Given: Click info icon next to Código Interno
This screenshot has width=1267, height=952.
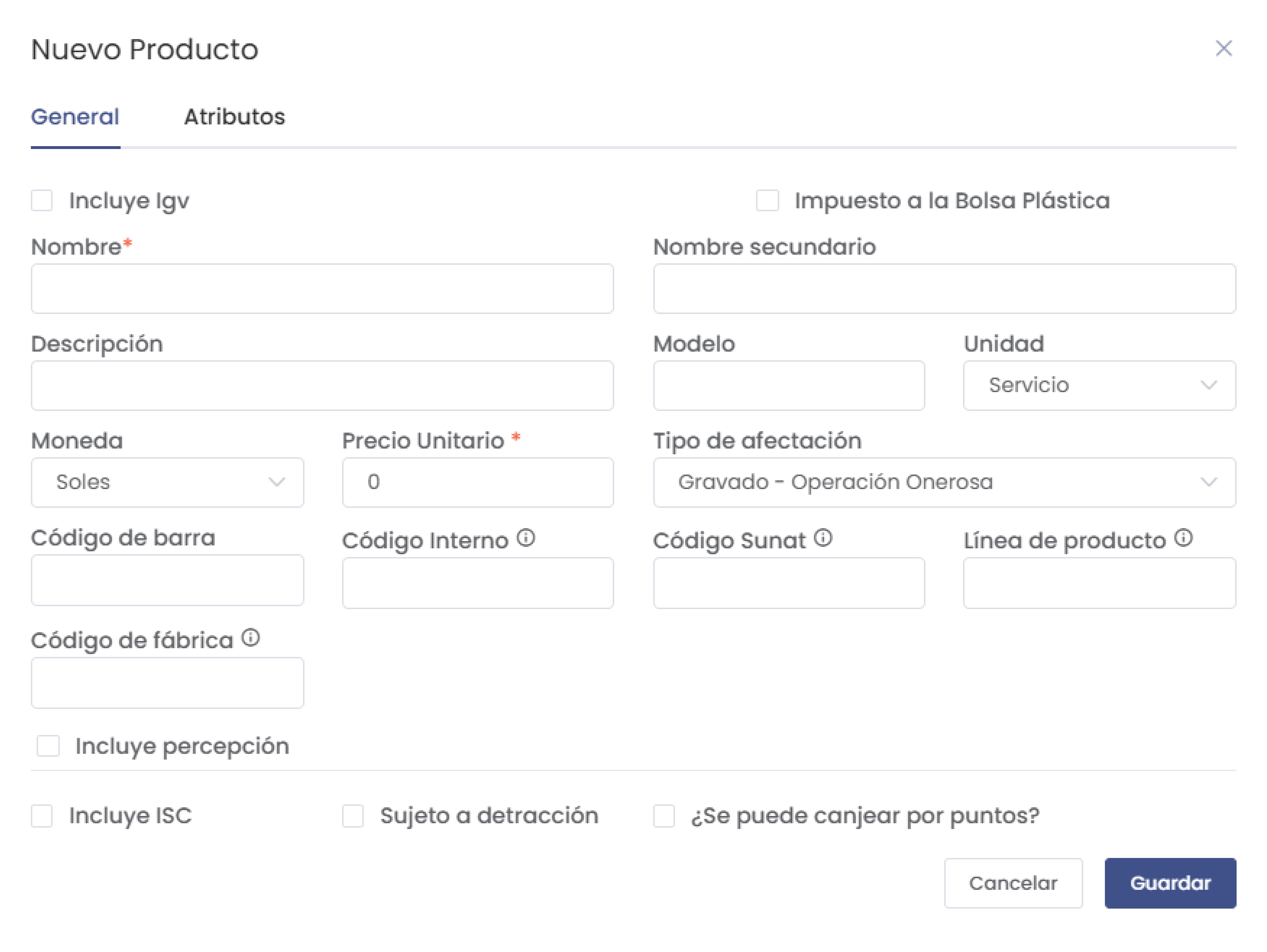Looking at the screenshot, I should (x=526, y=538).
